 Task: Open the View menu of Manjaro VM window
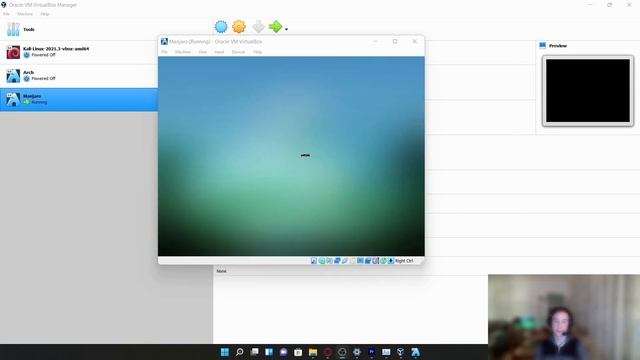203,52
